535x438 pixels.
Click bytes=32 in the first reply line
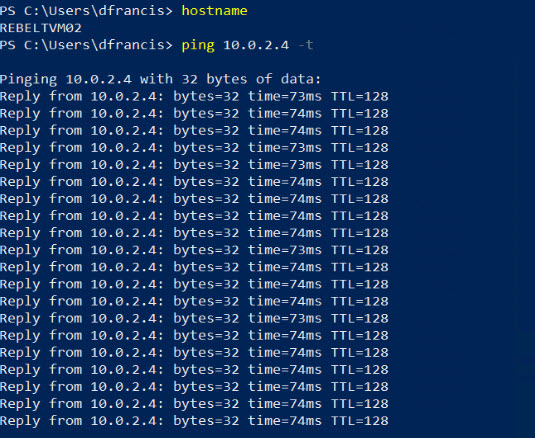click(206, 97)
